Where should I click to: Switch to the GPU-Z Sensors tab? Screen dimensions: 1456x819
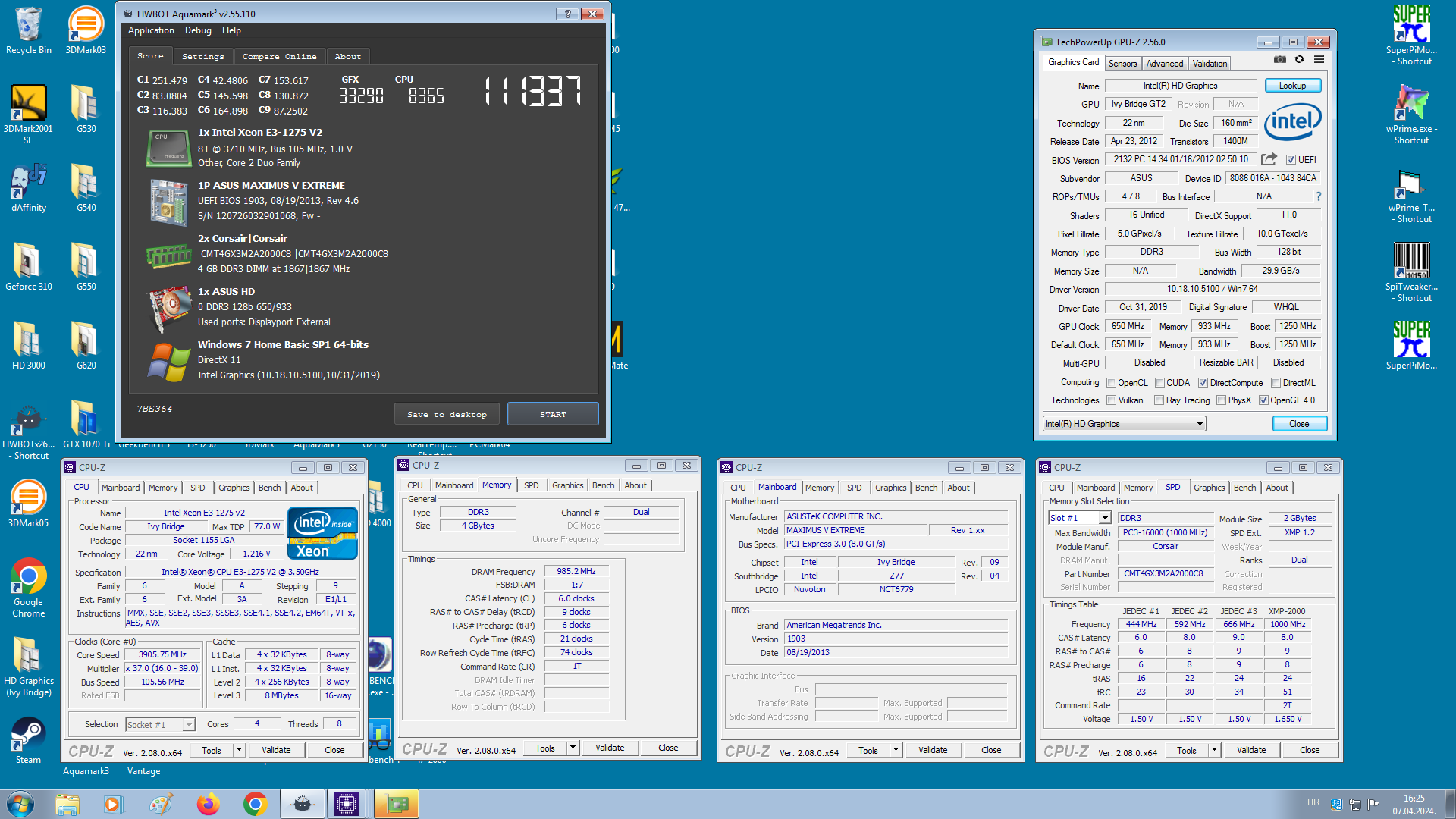click(x=1122, y=64)
